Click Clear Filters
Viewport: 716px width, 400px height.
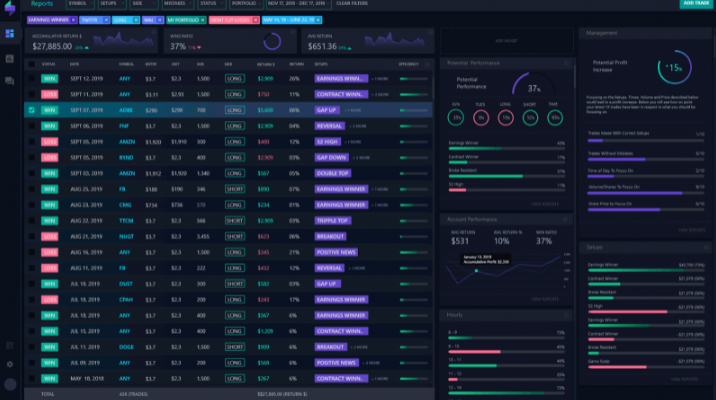coord(352,4)
